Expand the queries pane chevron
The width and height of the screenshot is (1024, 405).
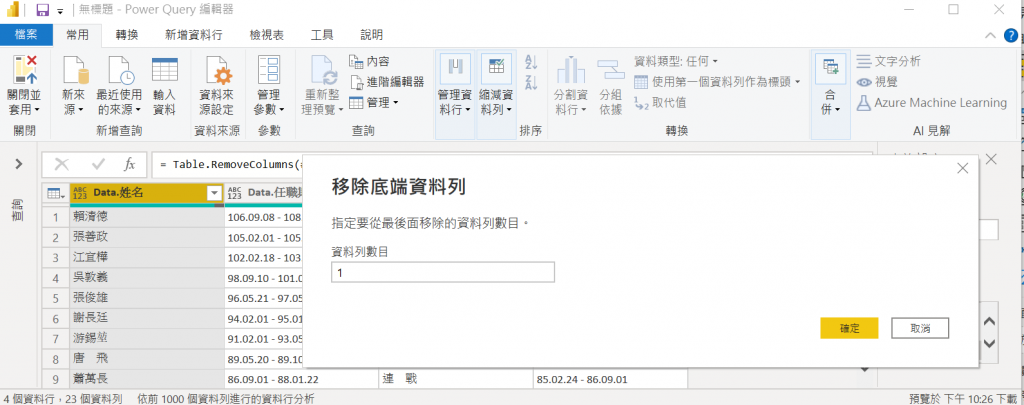[x=19, y=164]
